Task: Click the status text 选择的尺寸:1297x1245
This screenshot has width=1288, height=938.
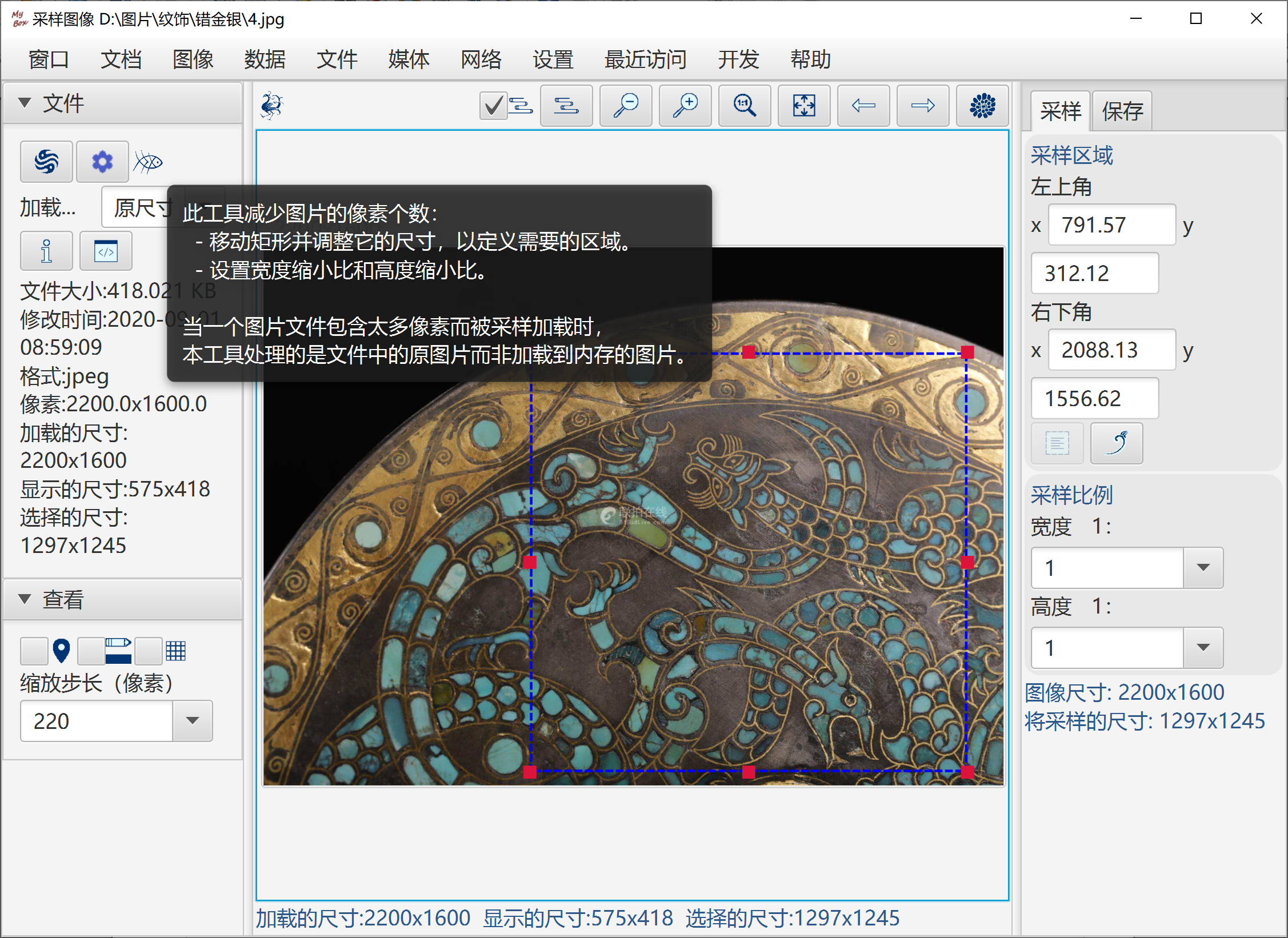Action: click(x=793, y=918)
